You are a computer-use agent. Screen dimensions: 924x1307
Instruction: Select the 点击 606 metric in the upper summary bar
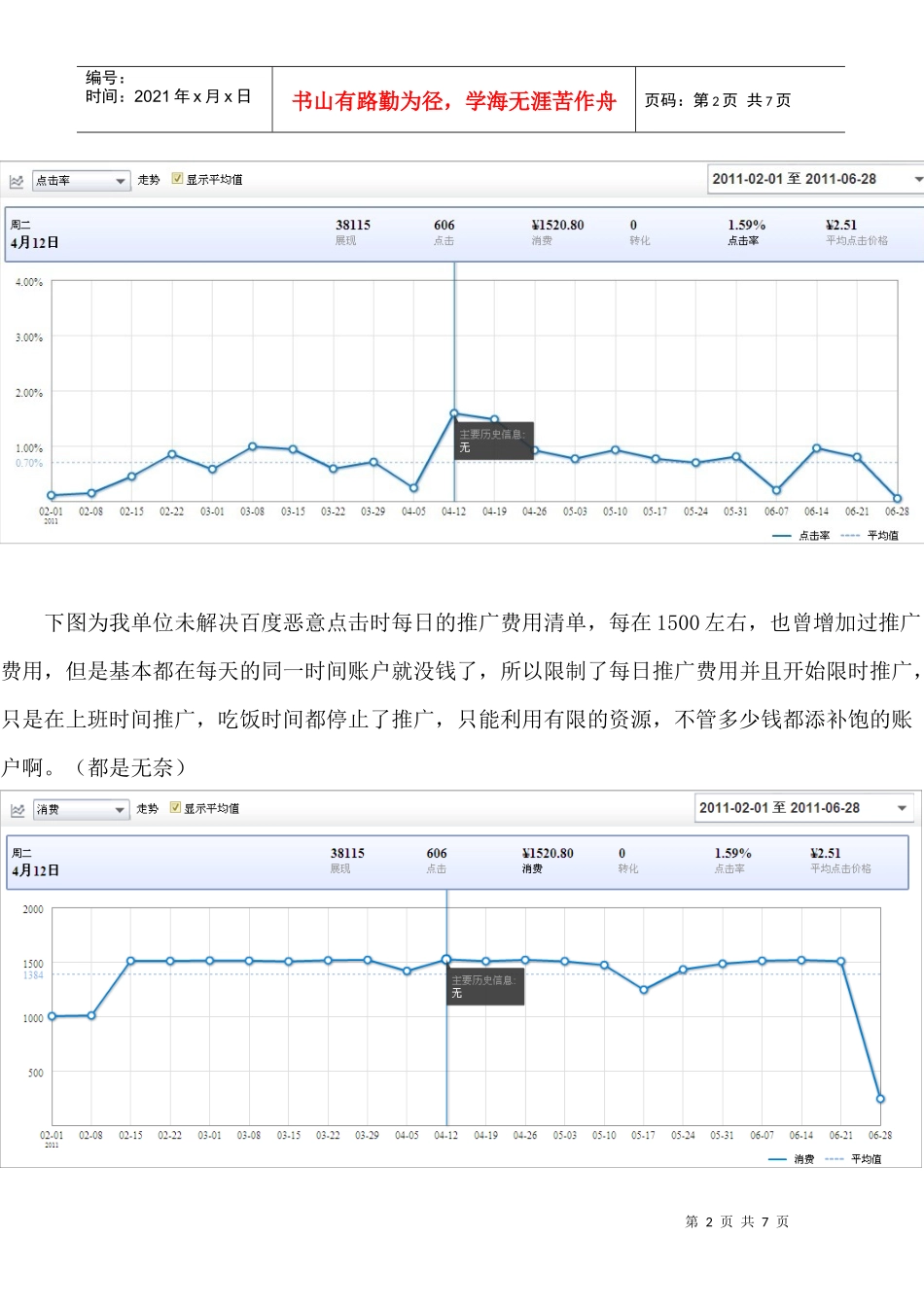tap(444, 232)
